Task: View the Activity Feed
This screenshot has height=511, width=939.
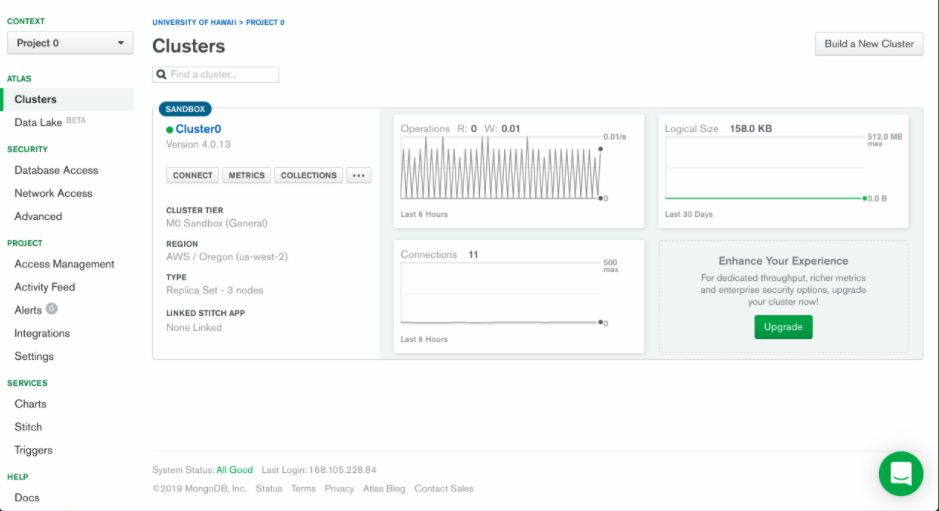Action: [x=45, y=287]
